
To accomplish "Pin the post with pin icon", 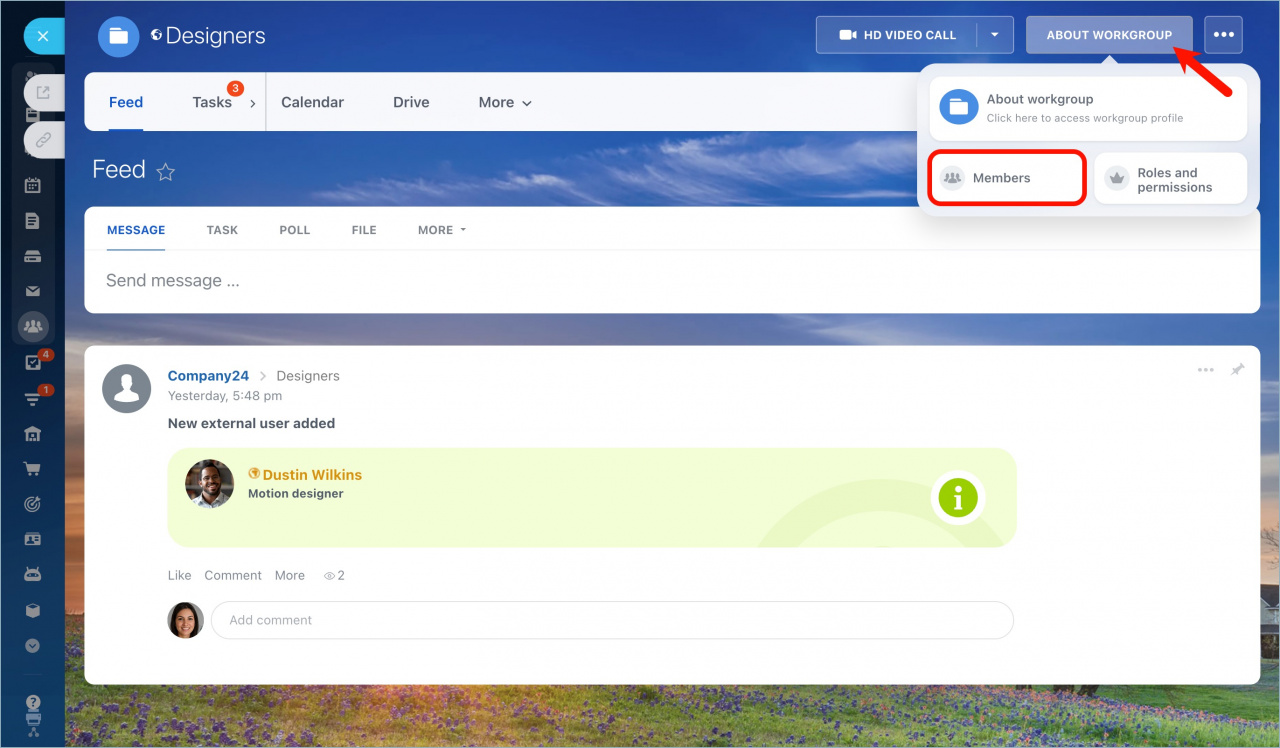I will coord(1238,370).
